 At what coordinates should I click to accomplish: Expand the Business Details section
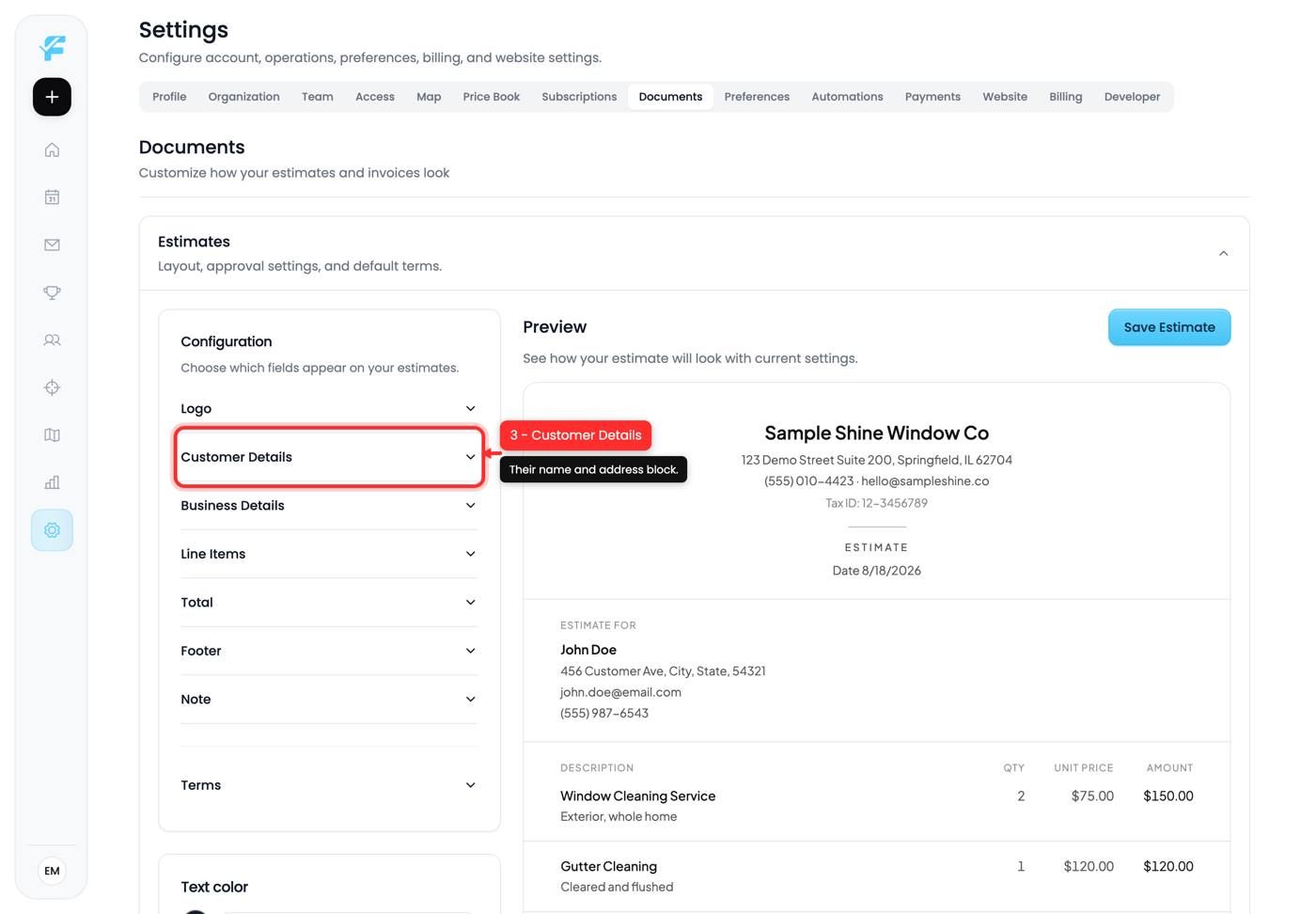point(329,506)
